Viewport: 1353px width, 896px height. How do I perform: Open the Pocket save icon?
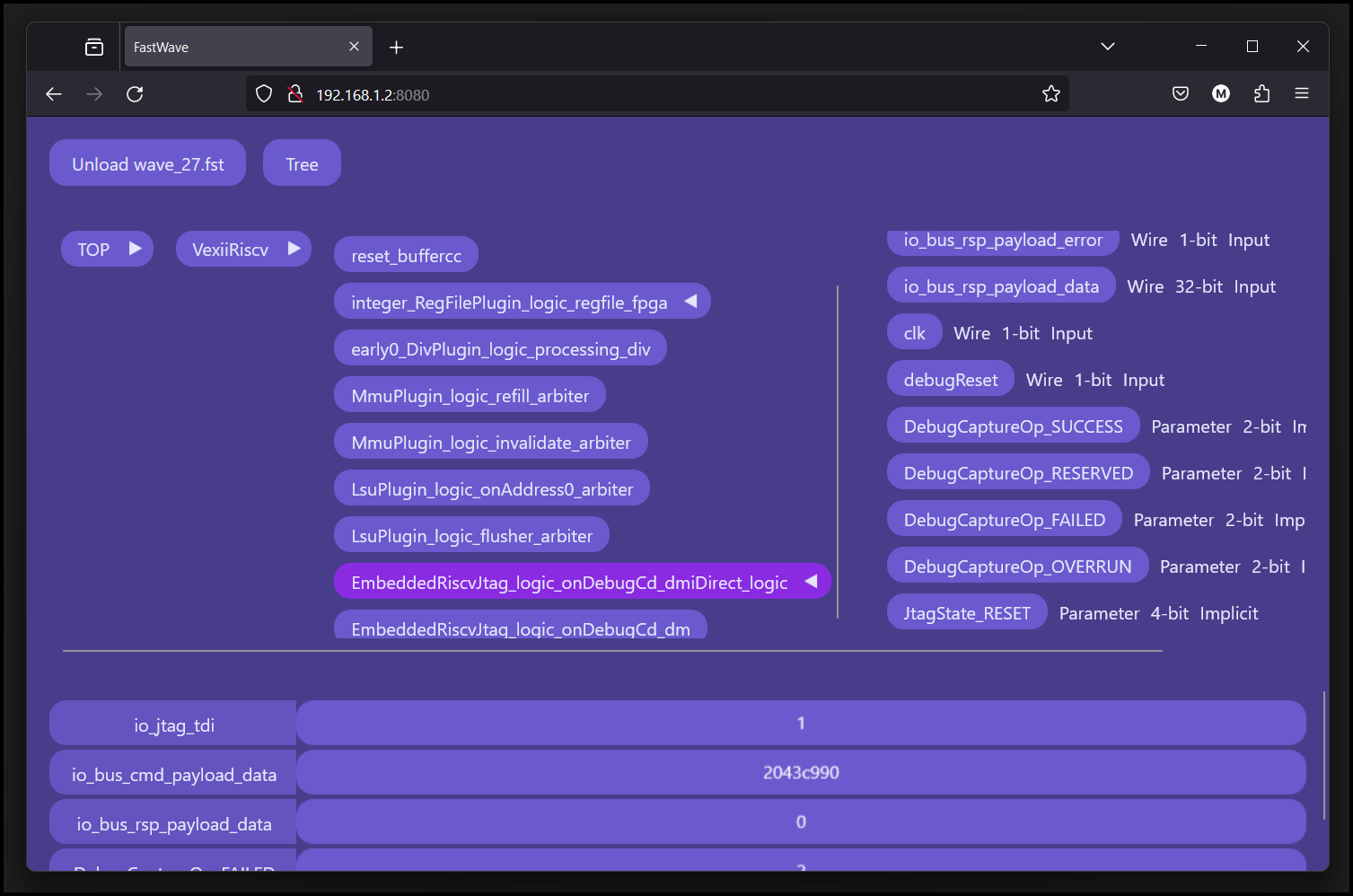(x=1181, y=93)
